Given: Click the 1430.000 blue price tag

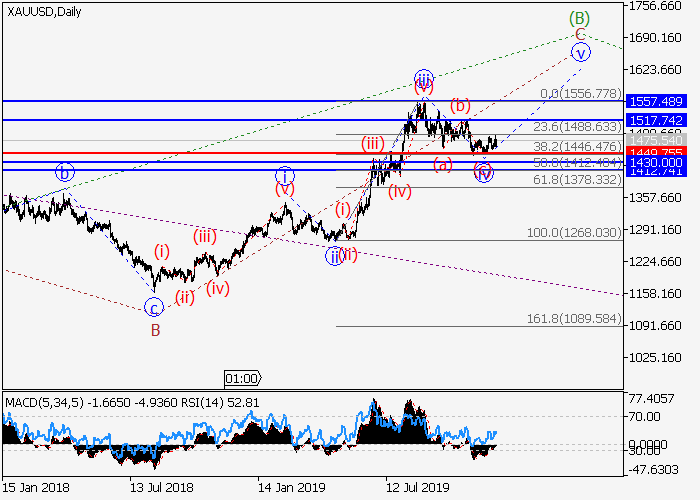Looking at the screenshot, I should (656, 162).
